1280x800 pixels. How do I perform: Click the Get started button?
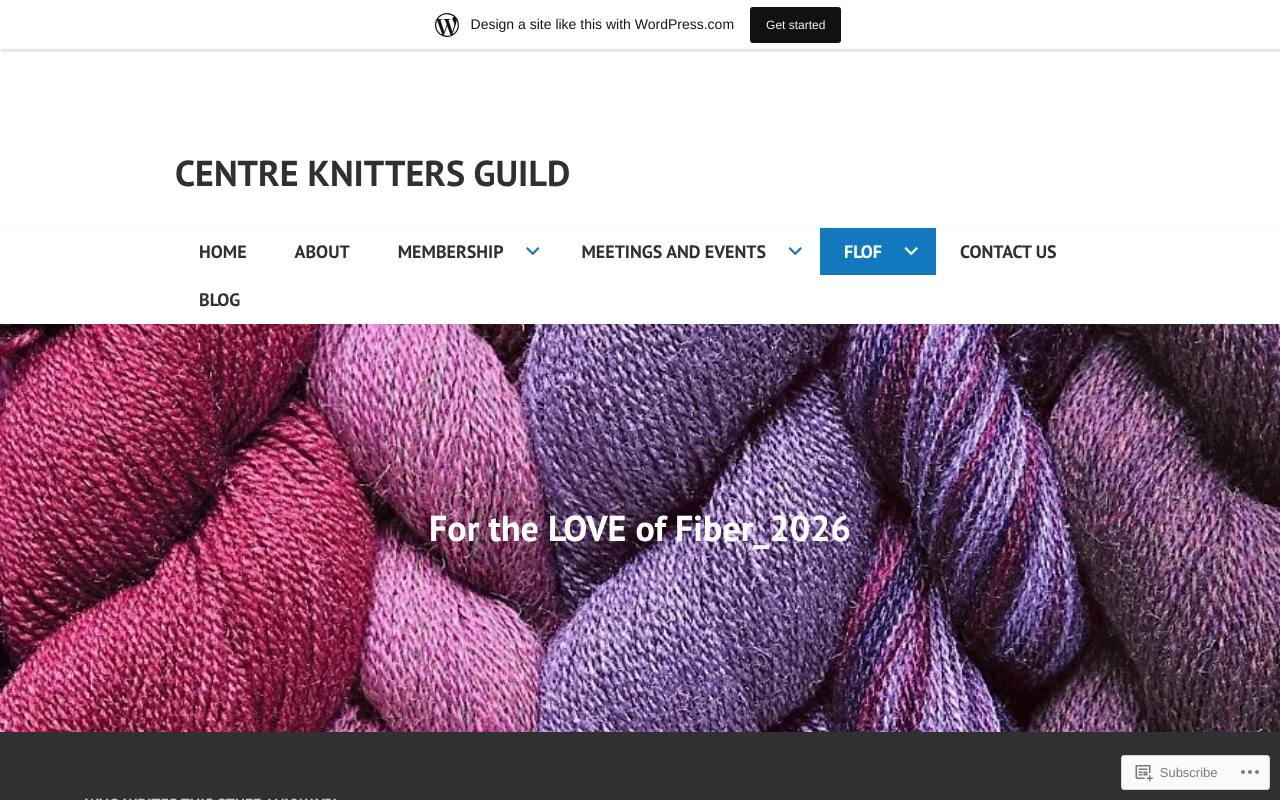795,24
